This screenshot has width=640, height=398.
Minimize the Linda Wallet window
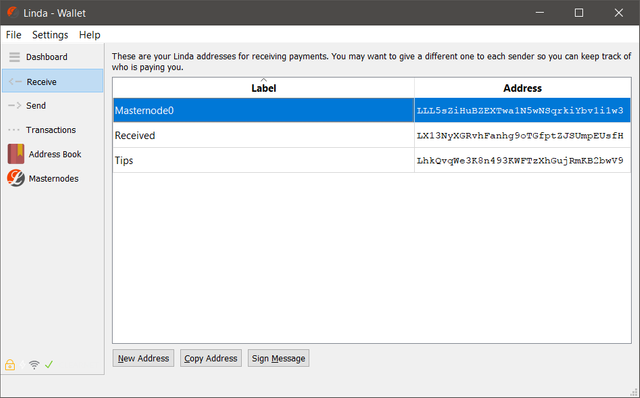[x=540, y=13]
